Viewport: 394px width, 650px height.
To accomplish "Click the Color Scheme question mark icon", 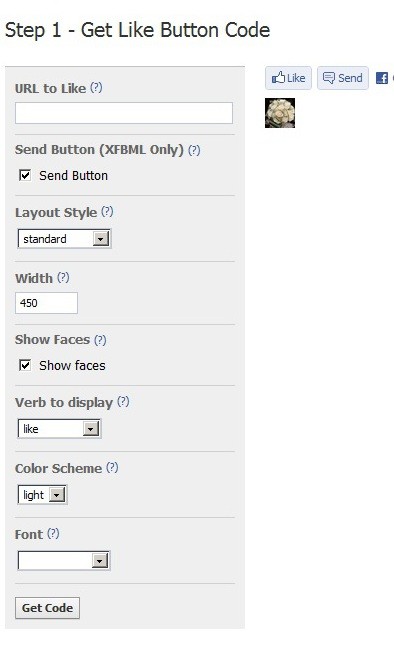I will pos(112,468).
